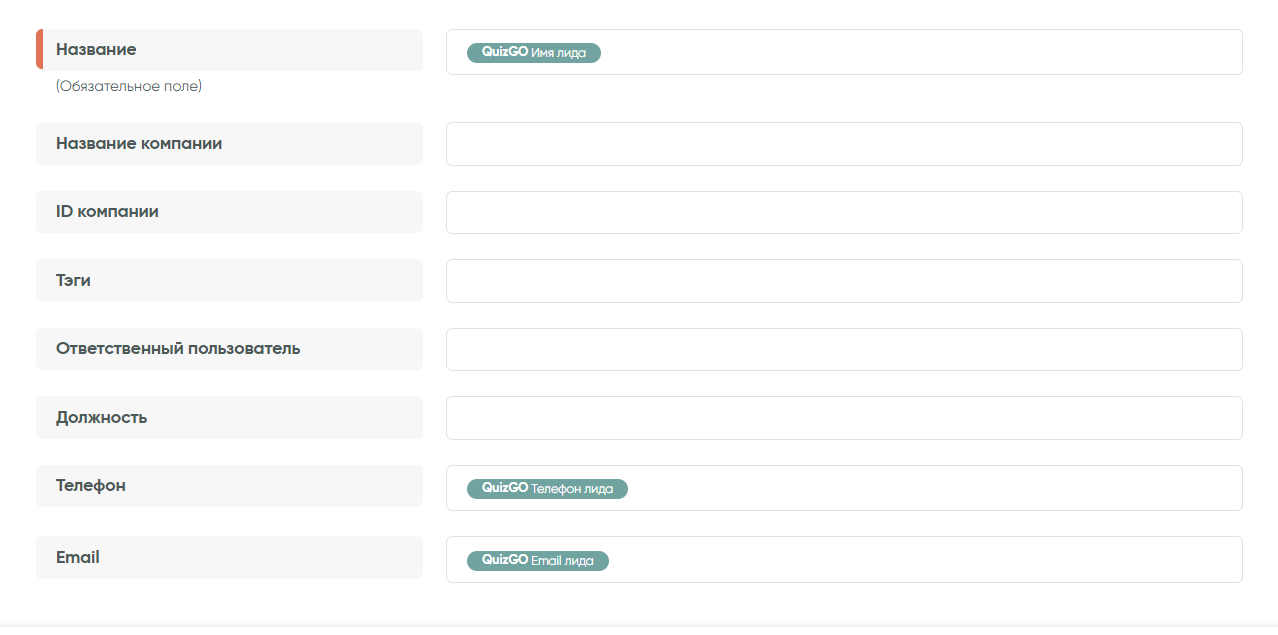Image resolution: width=1278 pixels, height=635 pixels.
Task: Focus the Тэги input field
Action: pos(843,281)
